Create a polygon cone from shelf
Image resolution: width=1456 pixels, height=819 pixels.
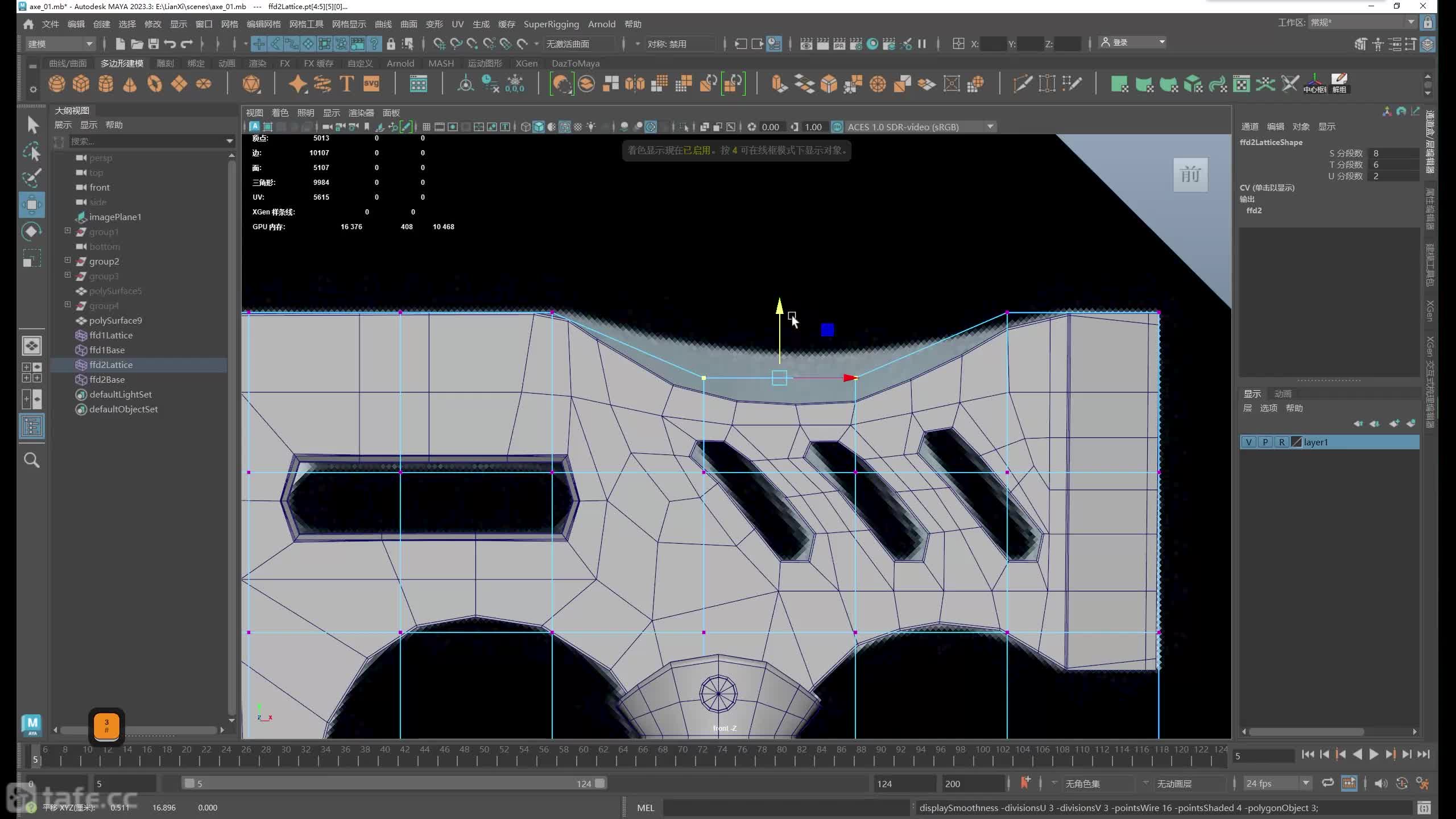[130, 84]
